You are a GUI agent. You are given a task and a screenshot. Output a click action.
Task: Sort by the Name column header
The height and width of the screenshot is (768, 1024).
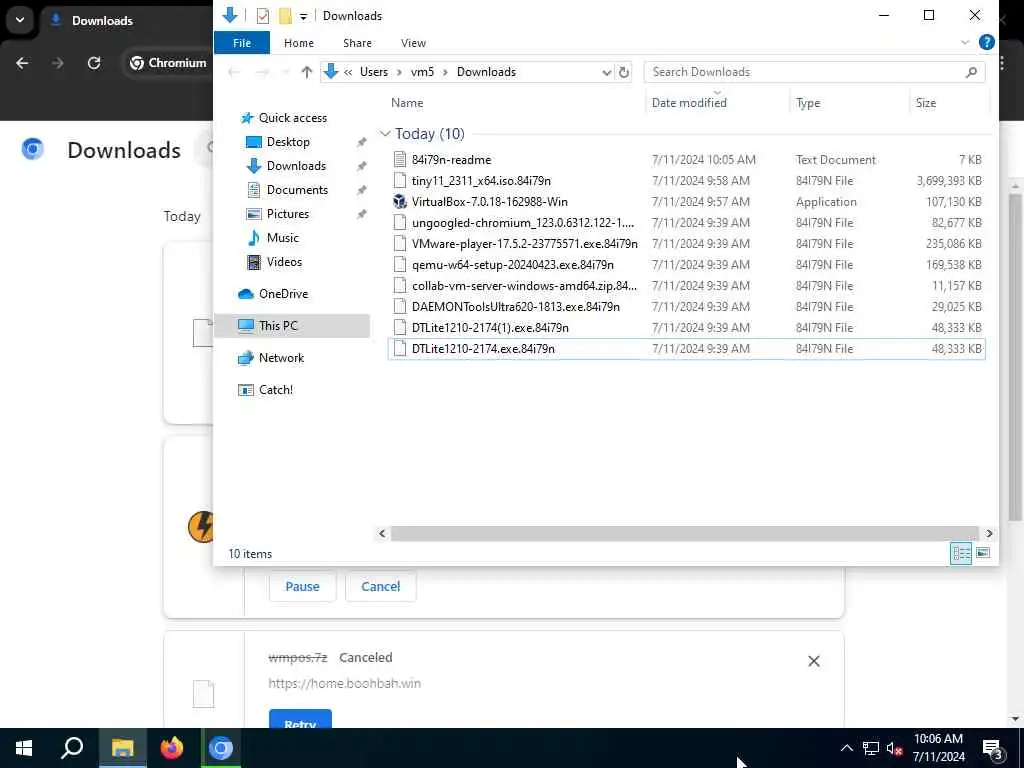[x=407, y=103]
